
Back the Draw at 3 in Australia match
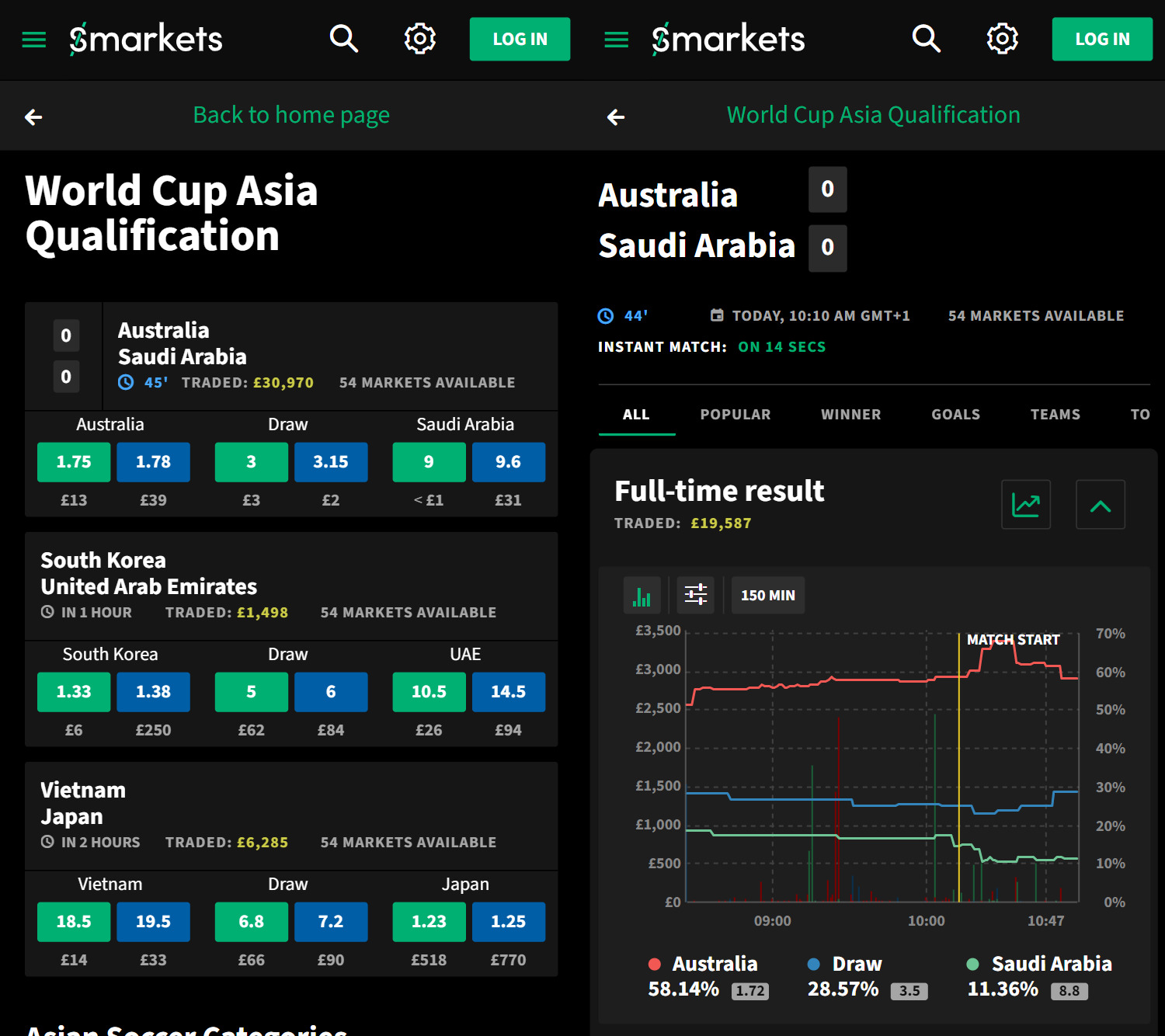(x=251, y=462)
